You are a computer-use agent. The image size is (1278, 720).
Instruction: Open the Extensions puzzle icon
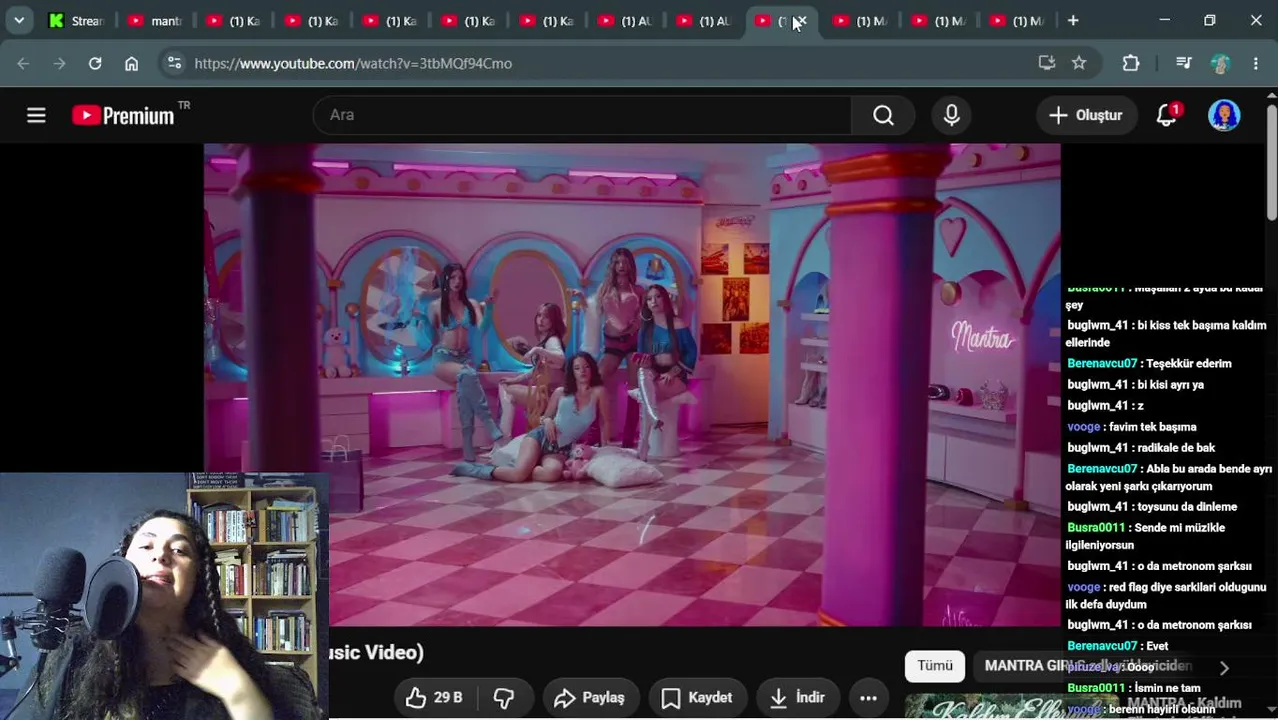(x=1131, y=63)
